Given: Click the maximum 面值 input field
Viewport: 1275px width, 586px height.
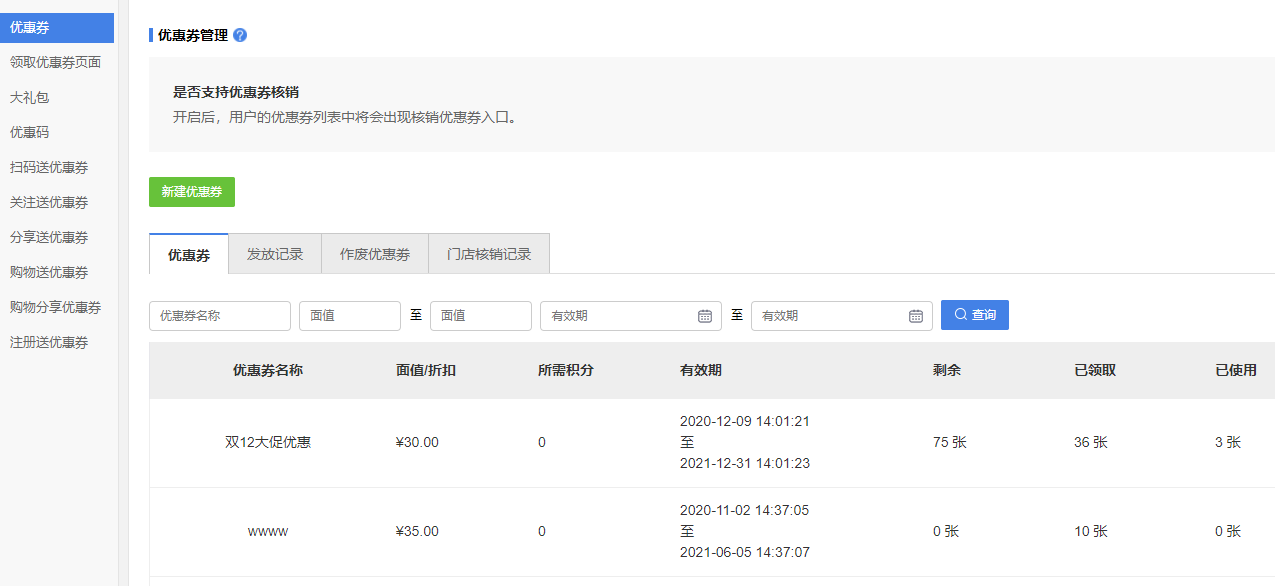Looking at the screenshot, I should click(480, 316).
